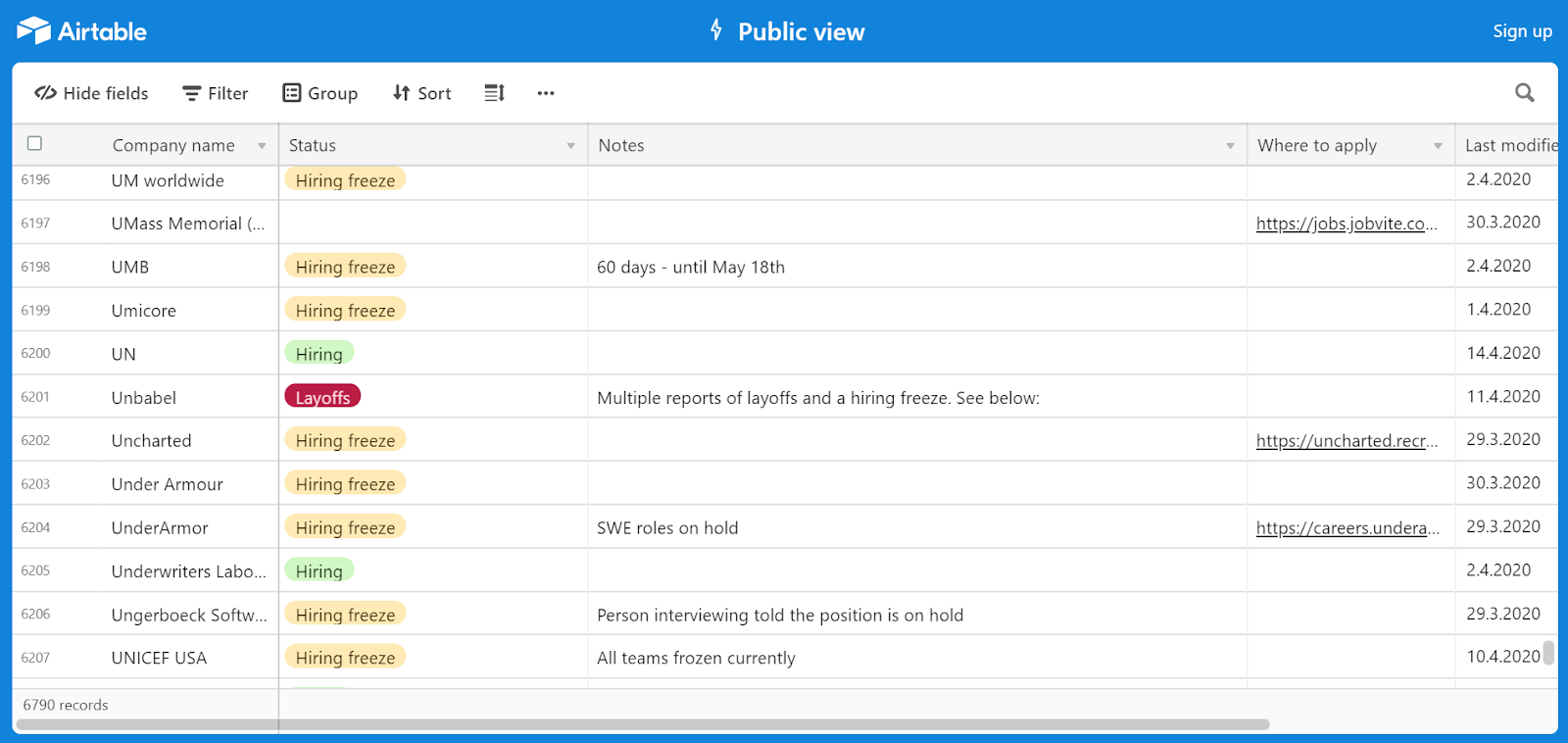The image size is (1568, 743).
Task: Click the date 14.4.2020 for UN
Action: [1503, 353]
